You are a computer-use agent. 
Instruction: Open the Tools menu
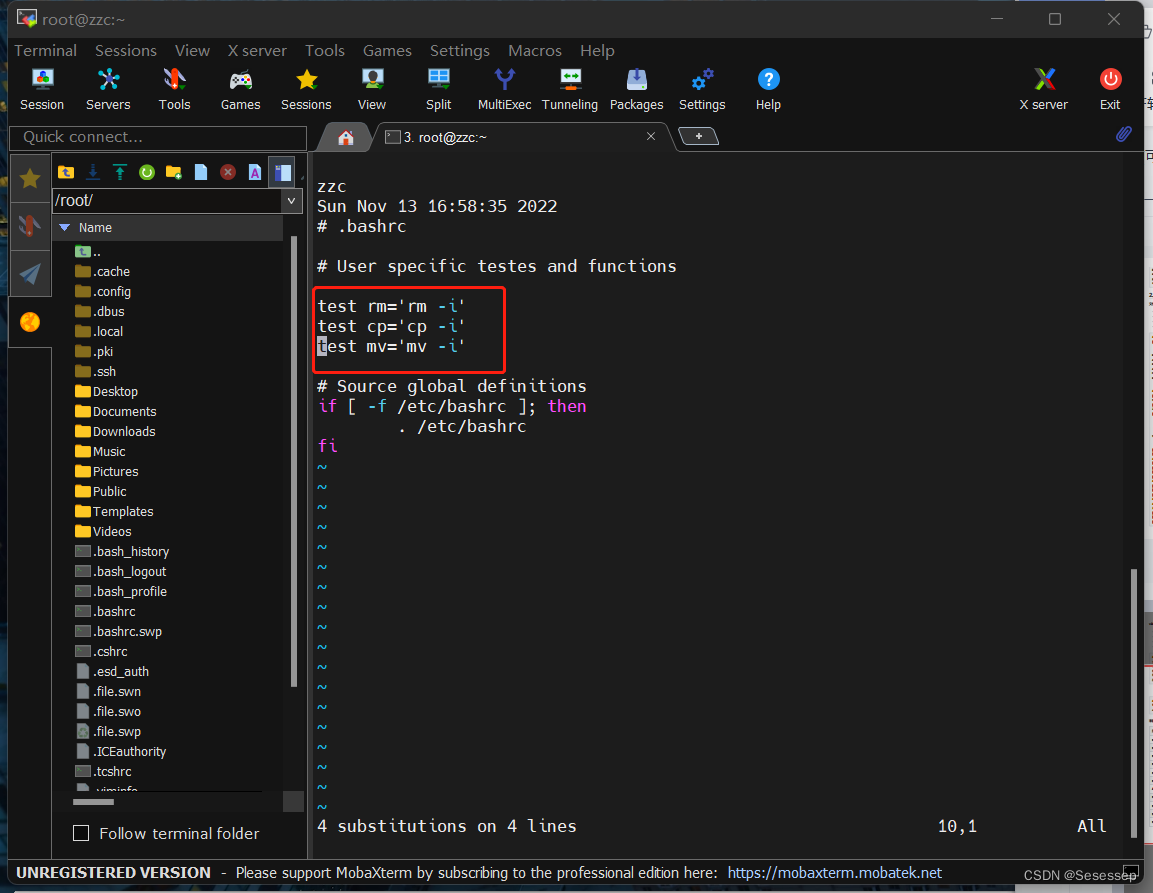tap(325, 51)
